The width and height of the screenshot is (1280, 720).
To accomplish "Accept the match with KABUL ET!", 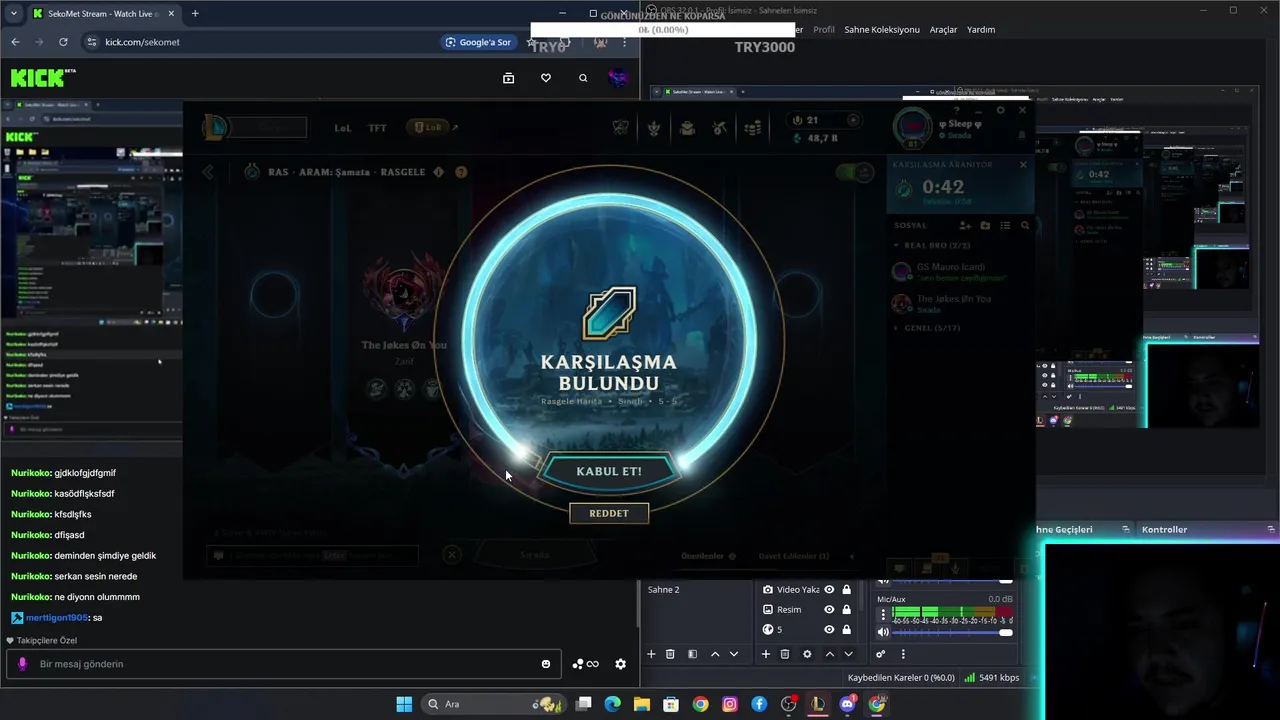I will tap(609, 471).
